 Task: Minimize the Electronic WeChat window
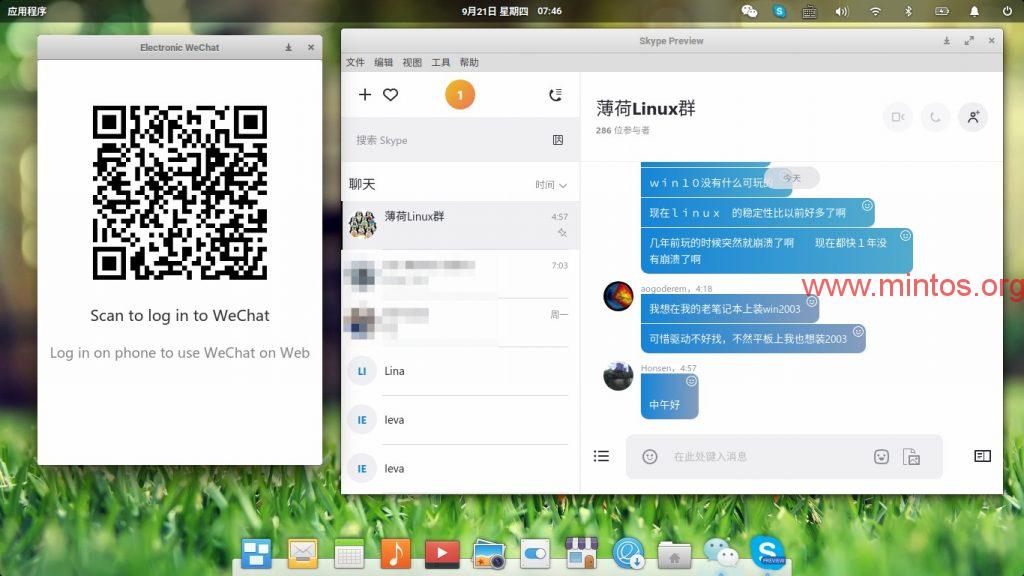pos(289,47)
